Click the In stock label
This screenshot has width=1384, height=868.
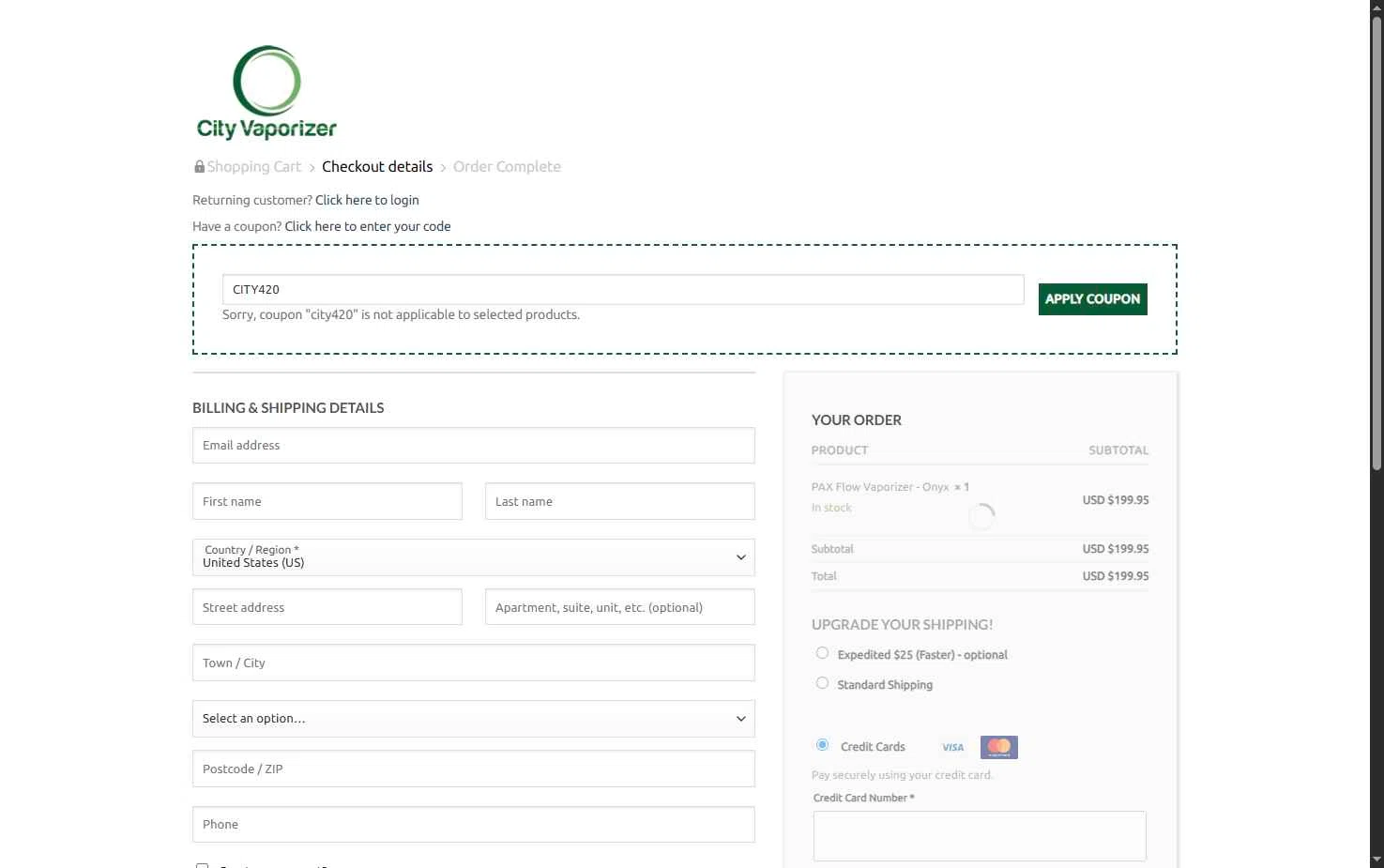pyautogui.click(x=831, y=508)
